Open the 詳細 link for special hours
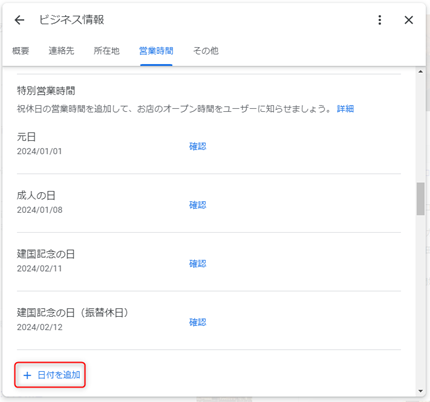 pos(345,109)
